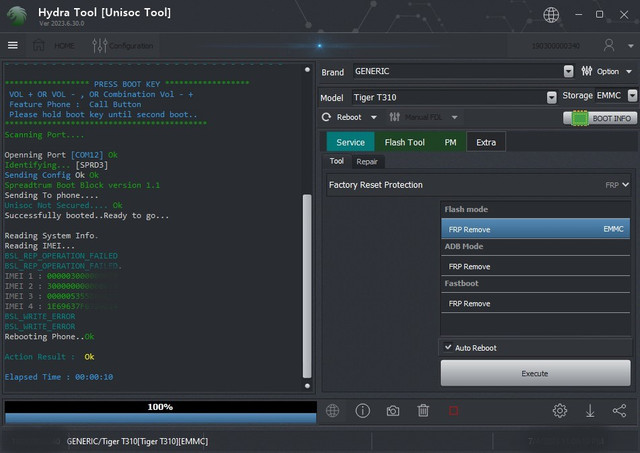
Task: Open the hamburger menu
Action: tap(13, 45)
